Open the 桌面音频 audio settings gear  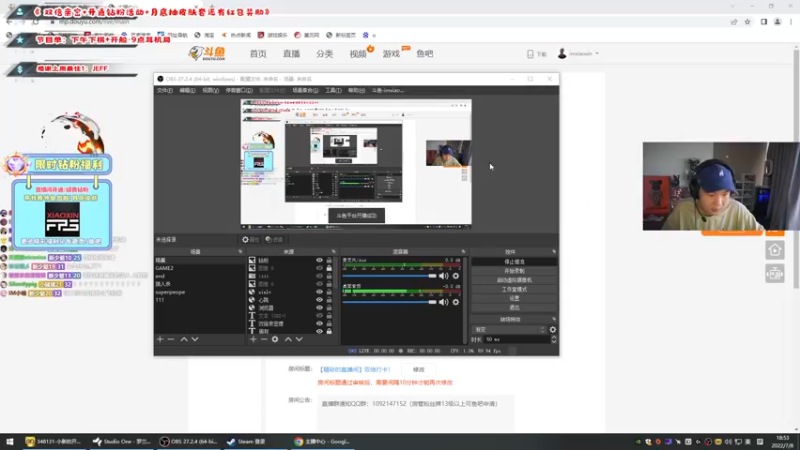pos(456,302)
